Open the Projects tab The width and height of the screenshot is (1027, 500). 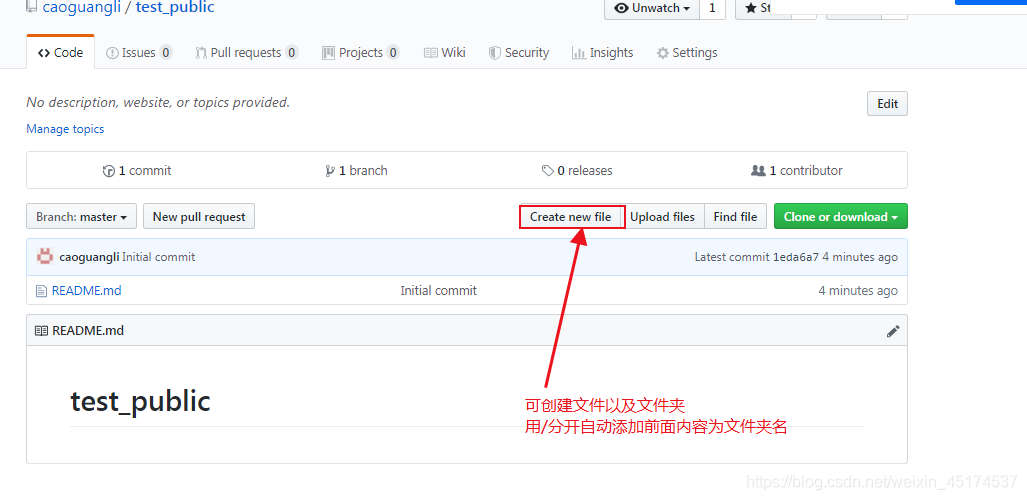tap(361, 52)
